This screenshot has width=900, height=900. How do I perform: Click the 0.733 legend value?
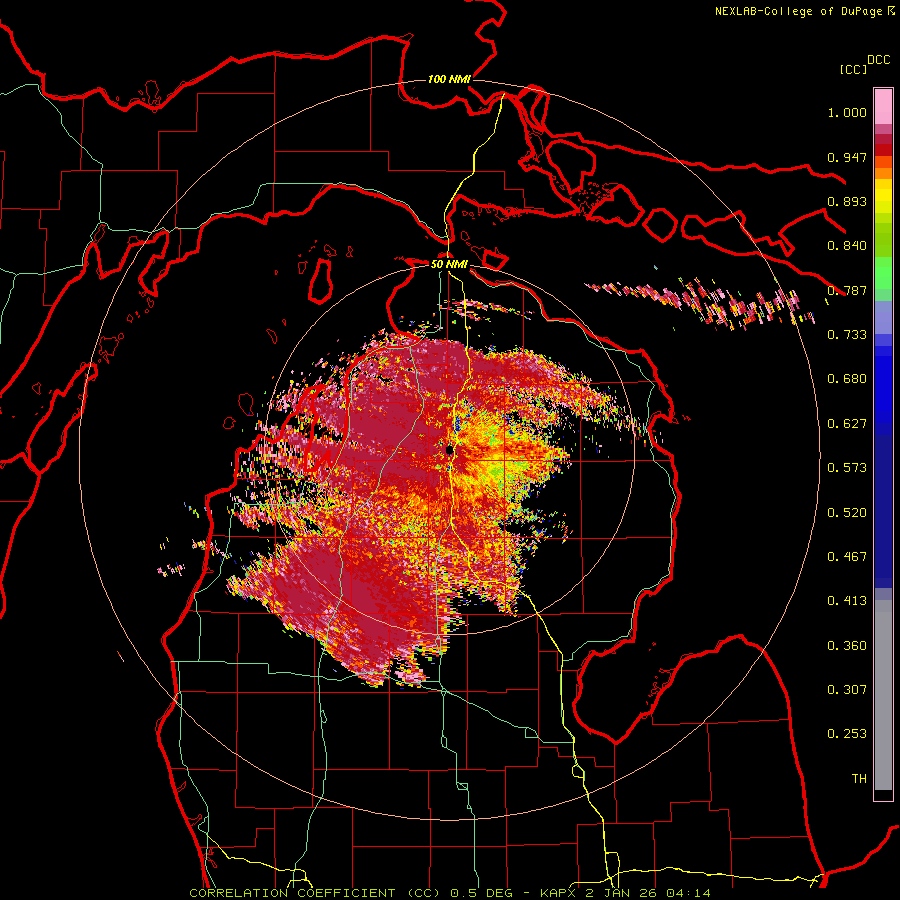point(847,335)
